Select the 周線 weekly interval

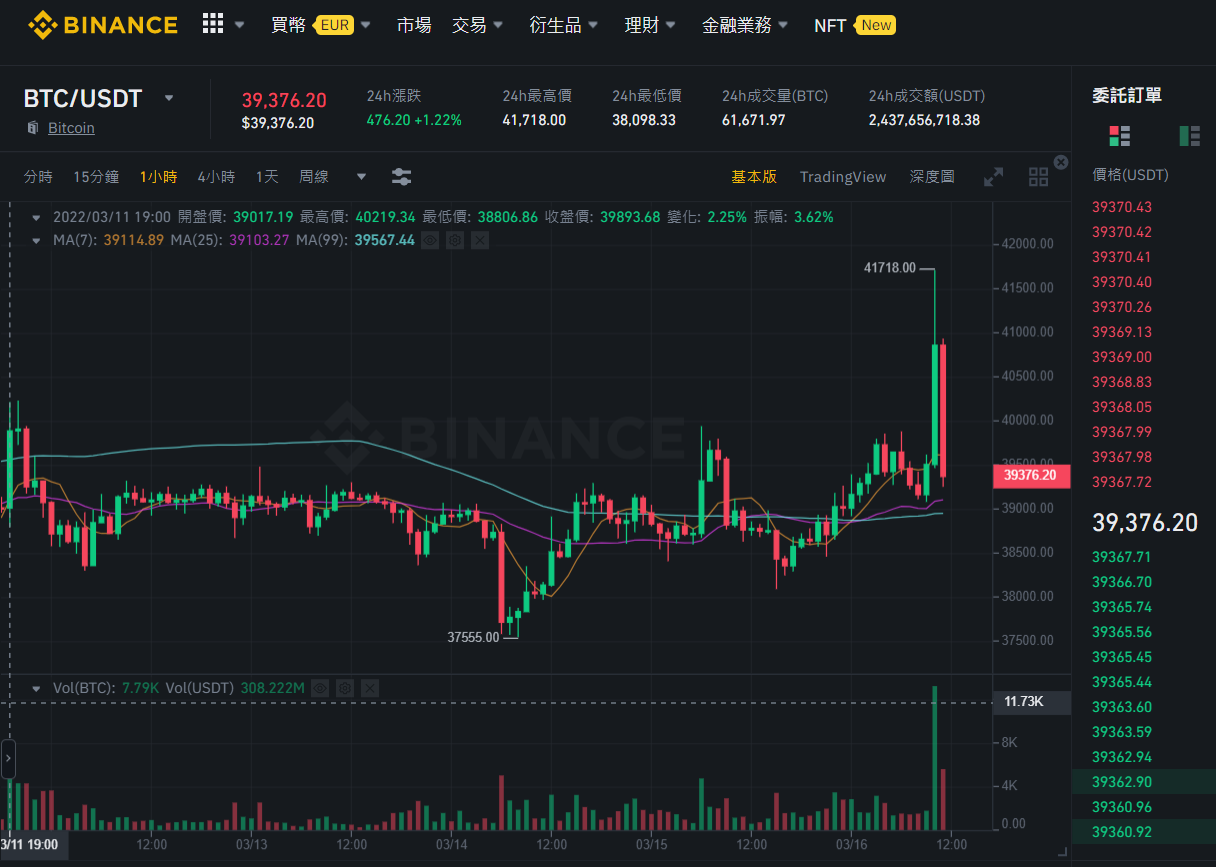click(x=314, y=177)
